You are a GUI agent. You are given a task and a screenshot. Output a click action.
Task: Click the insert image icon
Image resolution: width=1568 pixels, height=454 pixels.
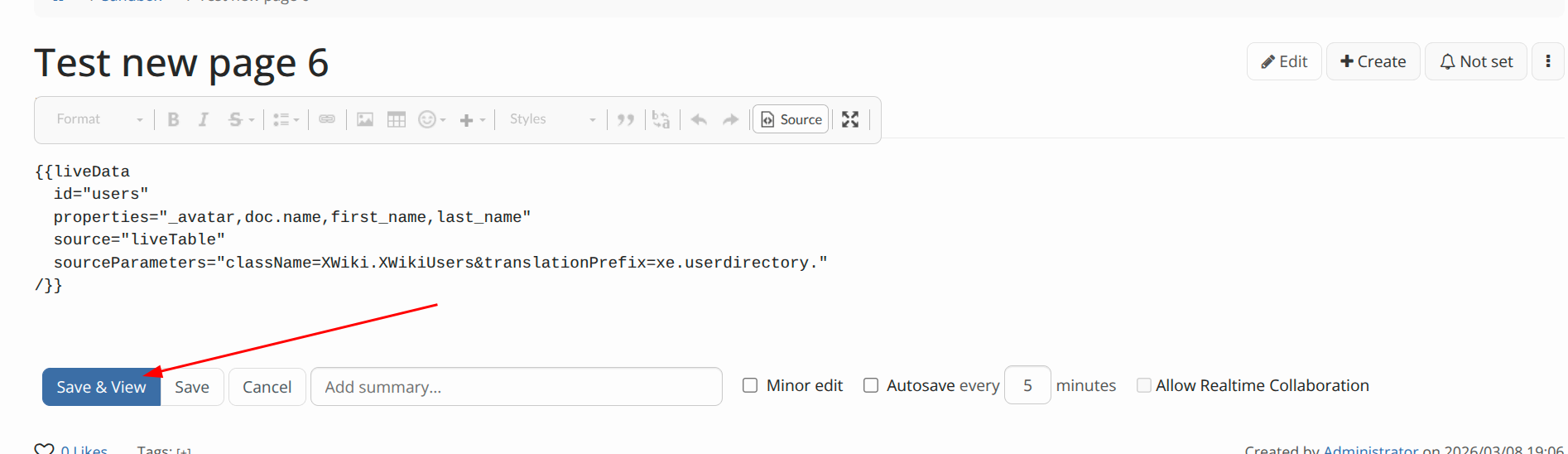click(x=365, y=119)
